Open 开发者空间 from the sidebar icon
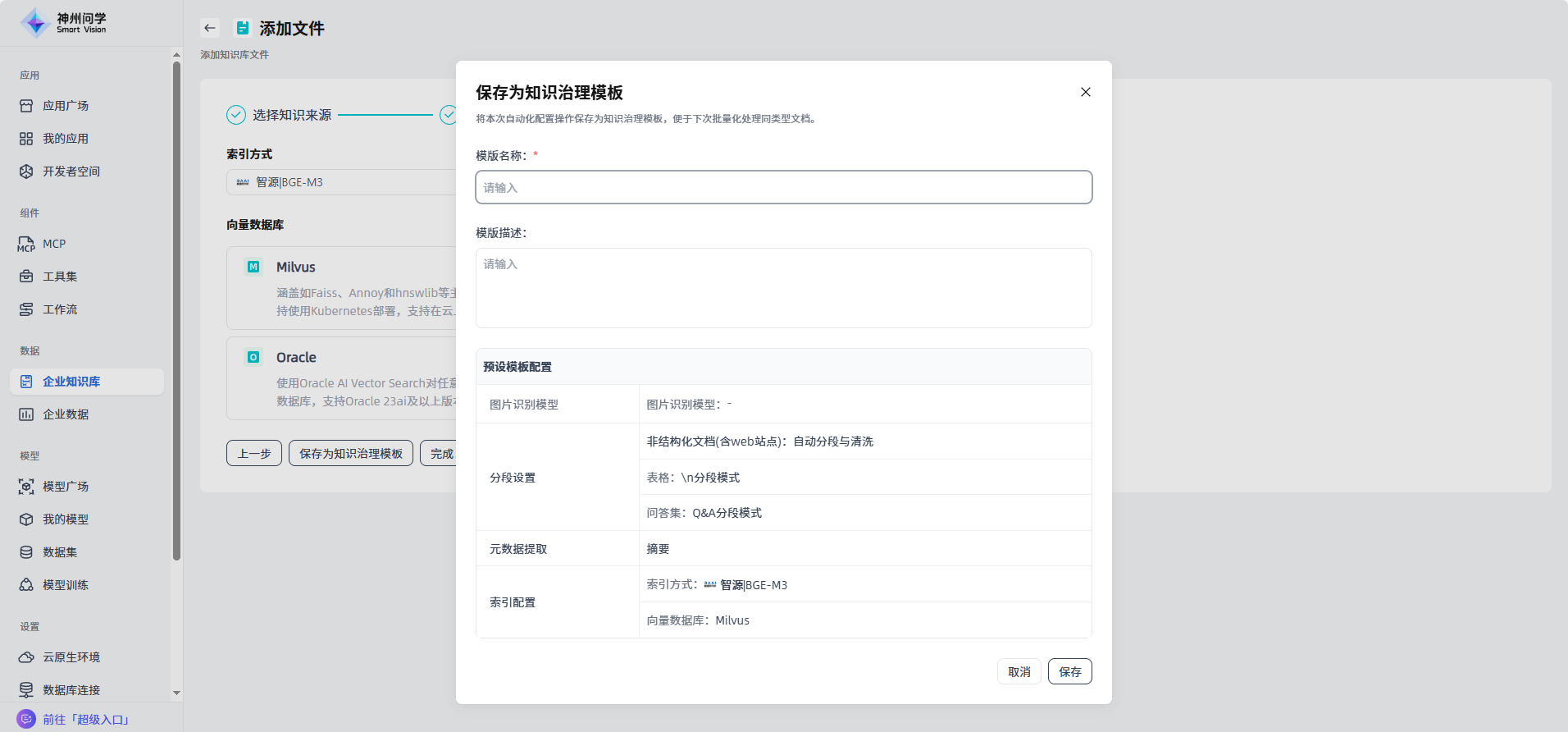Viewport: 1568px width, 732px height. pyautogui.click(x=26, y=172)
